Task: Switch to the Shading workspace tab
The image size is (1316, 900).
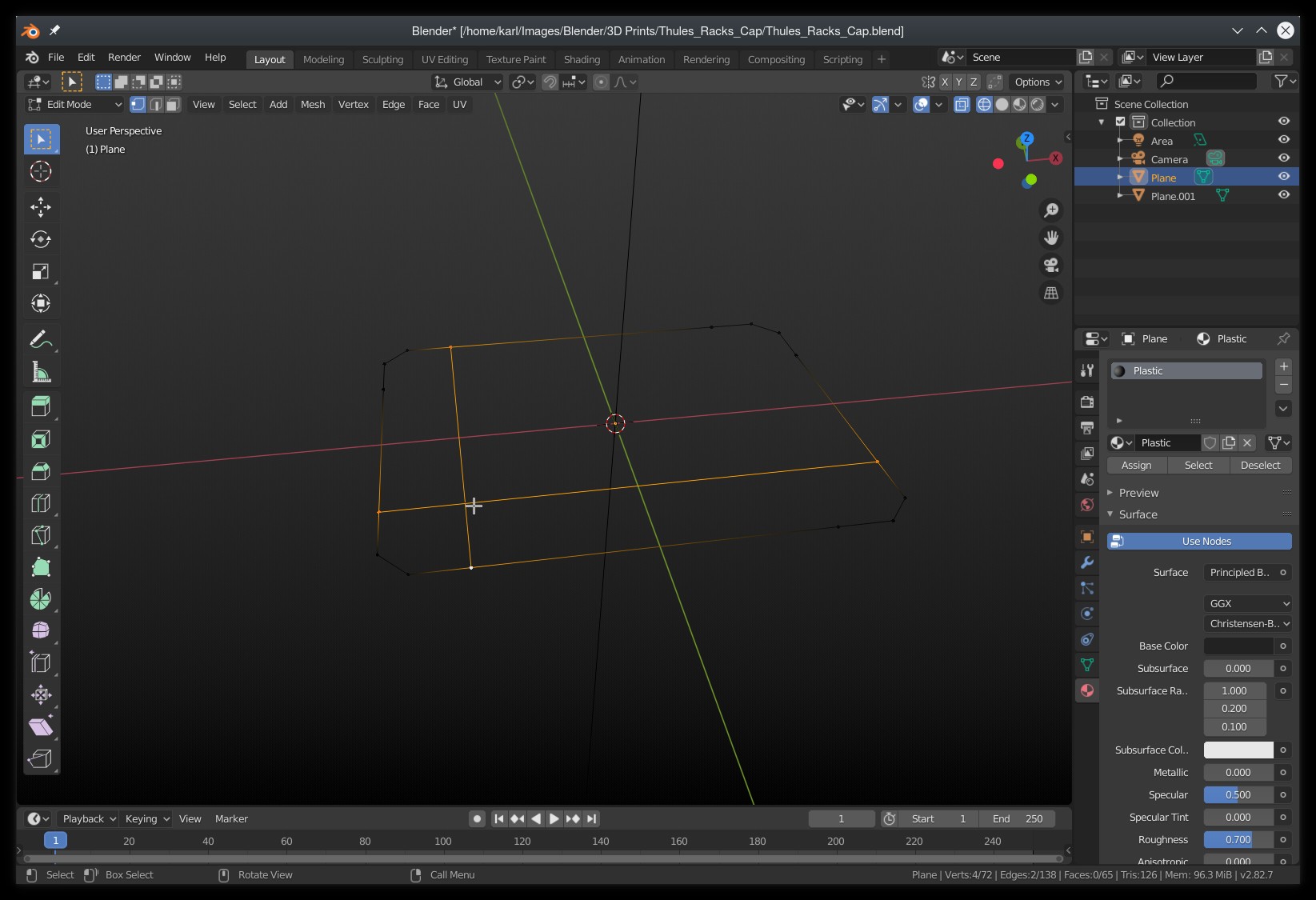Action: [582, 59]
